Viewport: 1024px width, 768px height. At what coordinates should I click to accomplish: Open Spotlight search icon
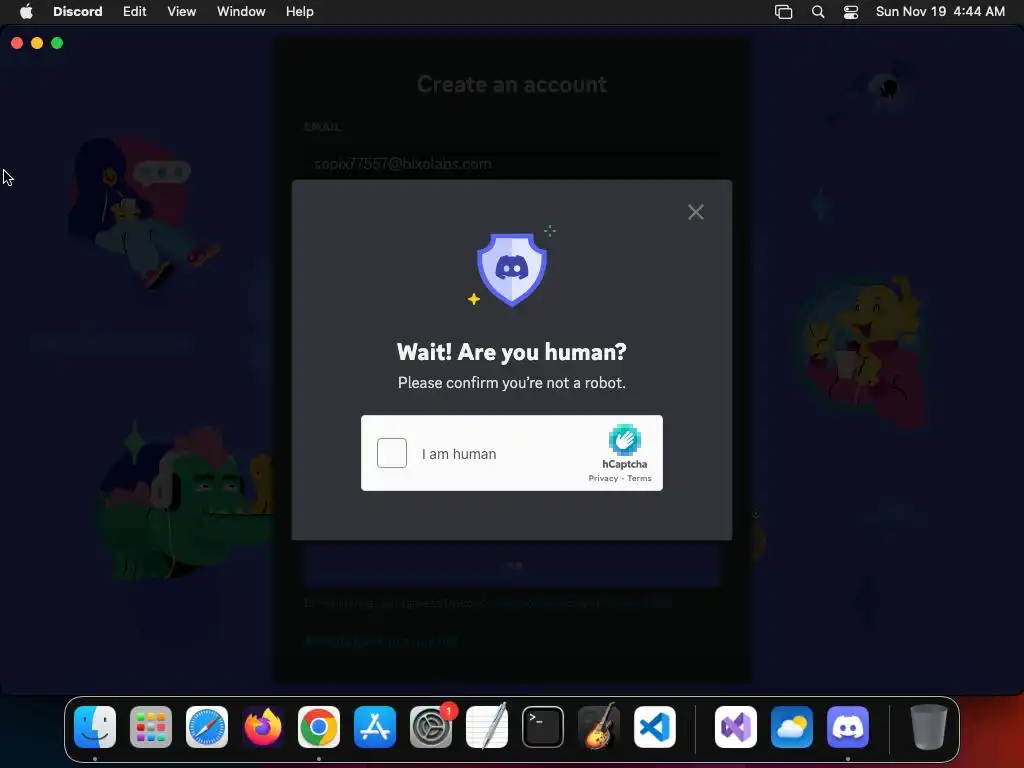pyautogui.click(x=818, y=12)
